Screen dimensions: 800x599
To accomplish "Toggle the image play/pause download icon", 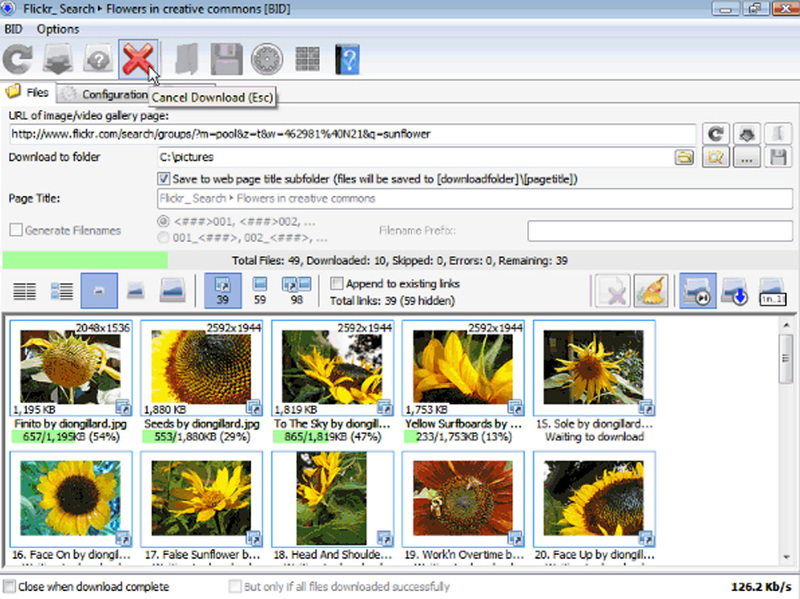I will (x=697, y=291).
